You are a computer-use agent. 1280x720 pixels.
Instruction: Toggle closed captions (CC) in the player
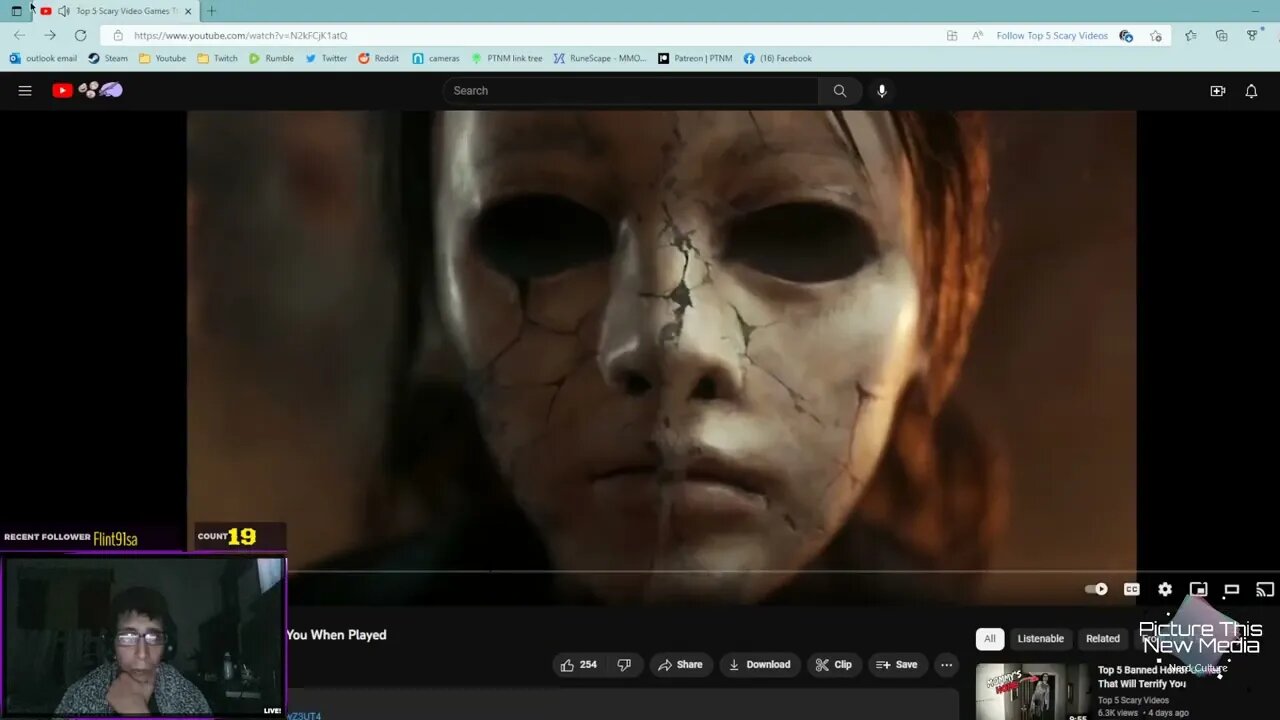click(x=1131, y=589)
